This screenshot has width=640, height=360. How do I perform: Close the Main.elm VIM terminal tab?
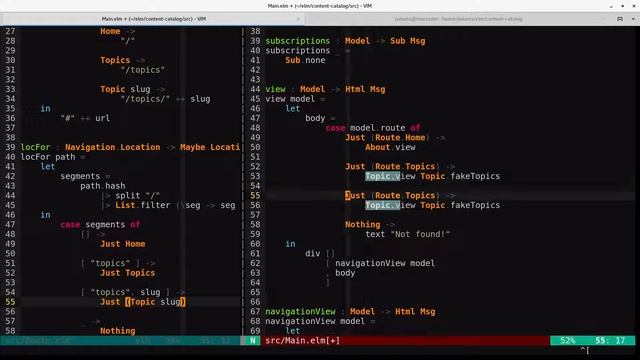pyautogui.click(x=298, y=19)
